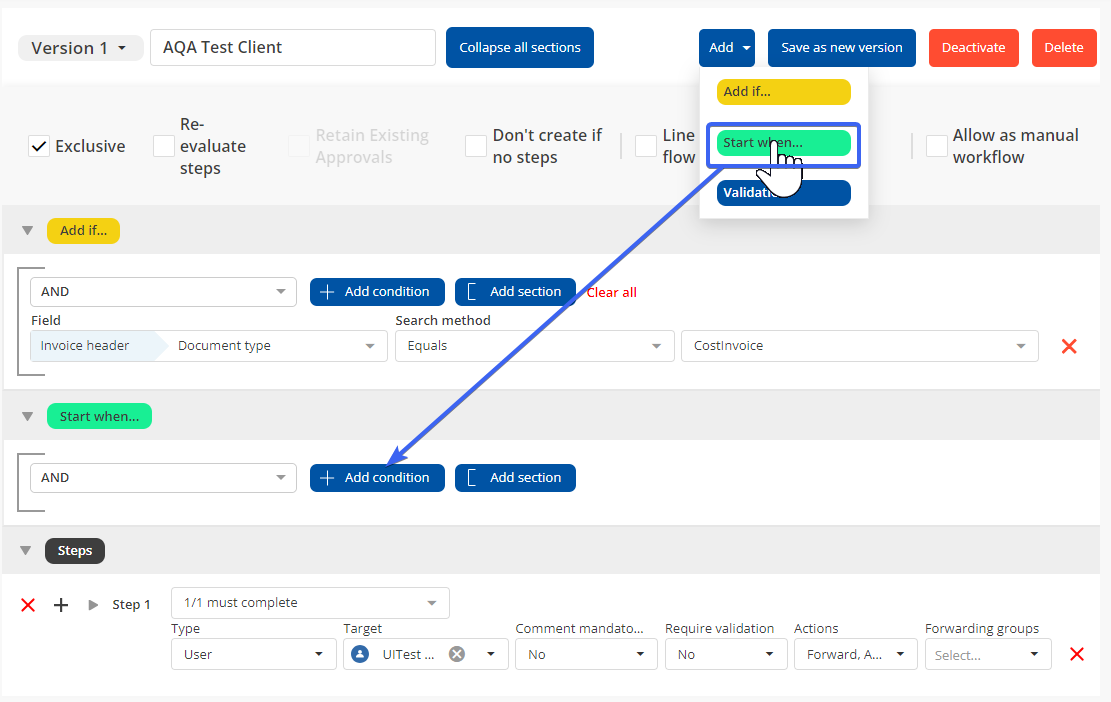
Task: Click the Clear all link
Action: tap(611, 293)
